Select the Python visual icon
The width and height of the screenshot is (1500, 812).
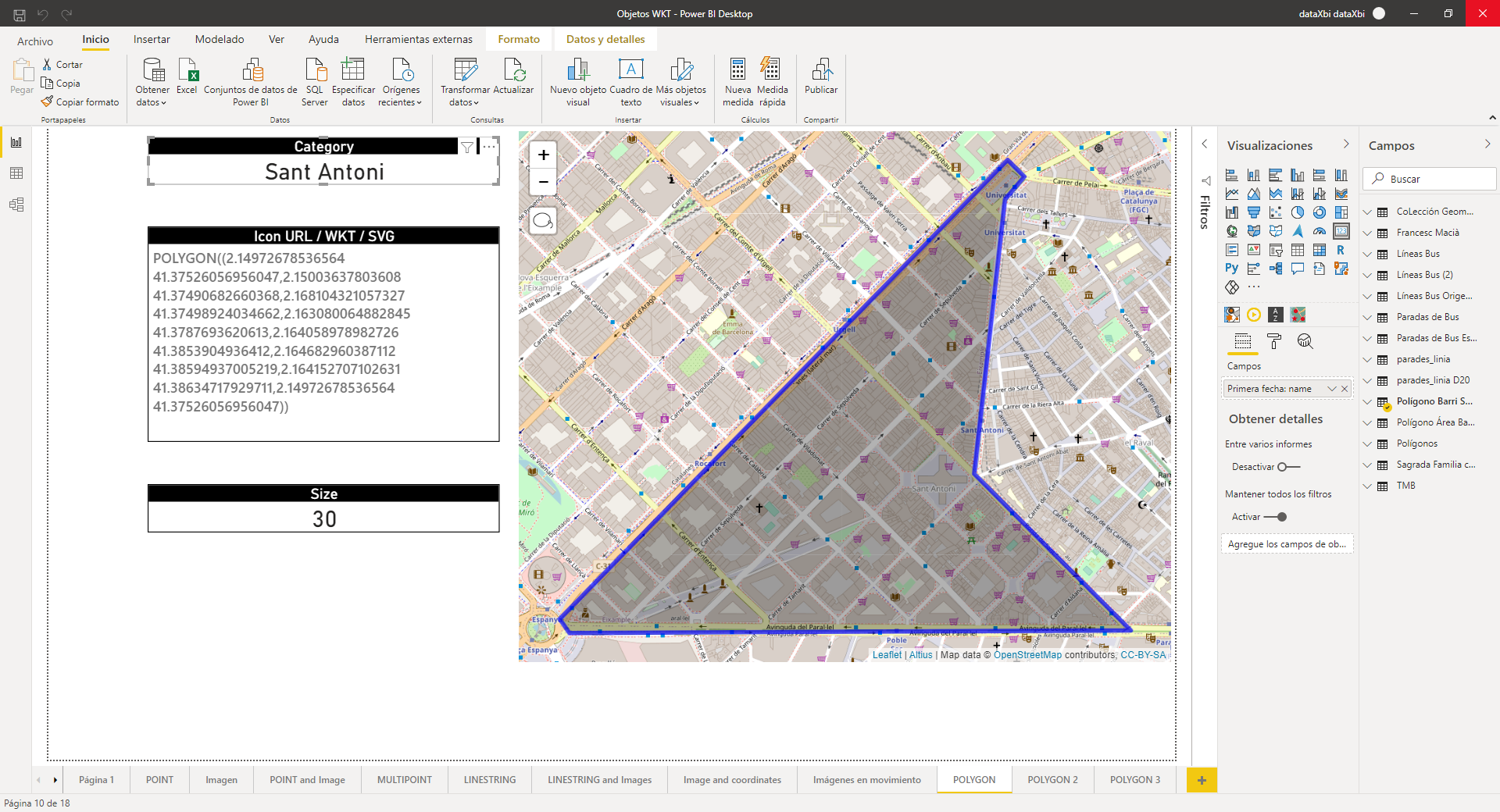(1232, 269)
